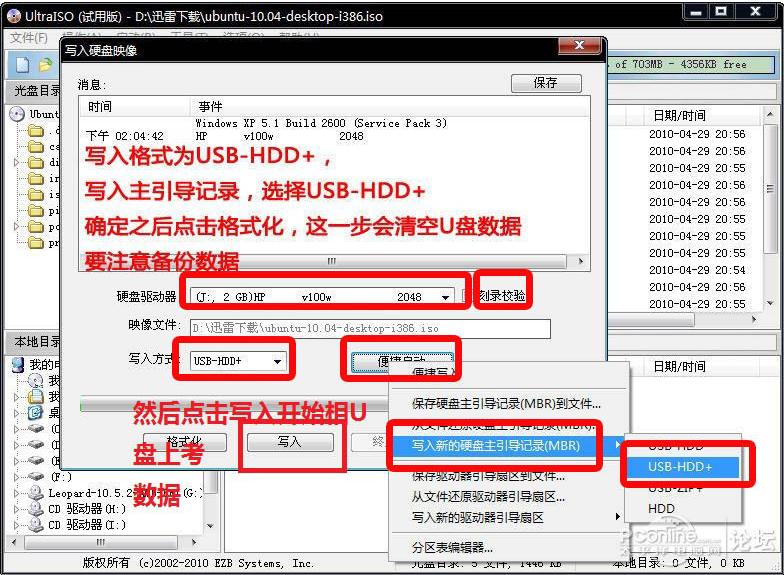Click the CD drive I: icon
The width and height of the screenshot is (784, 575).
36,525
